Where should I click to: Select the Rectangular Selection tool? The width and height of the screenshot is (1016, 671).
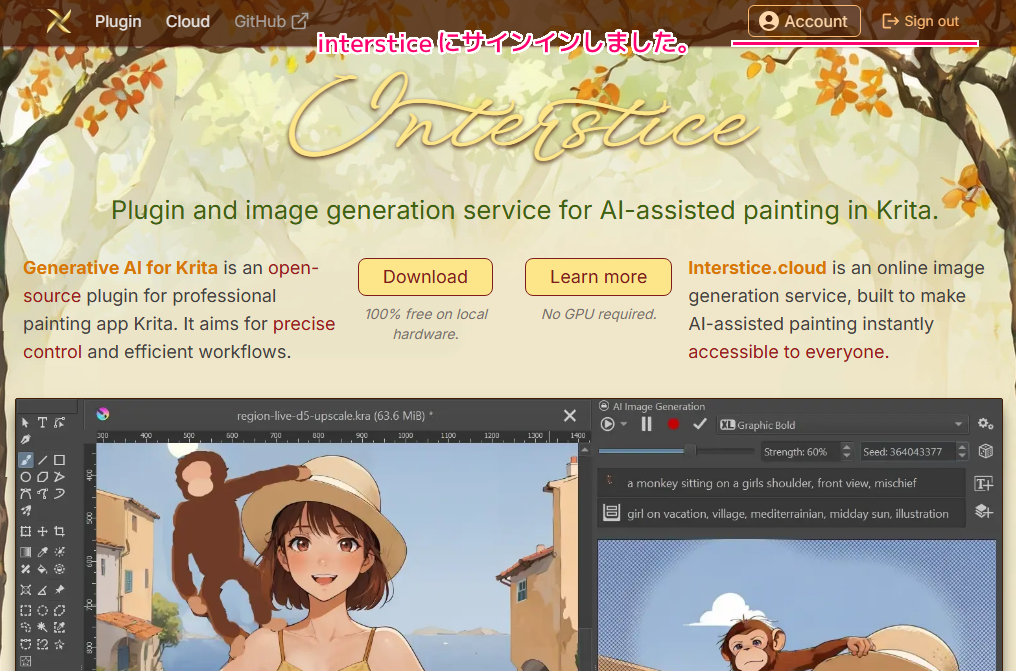coord(25,610)
